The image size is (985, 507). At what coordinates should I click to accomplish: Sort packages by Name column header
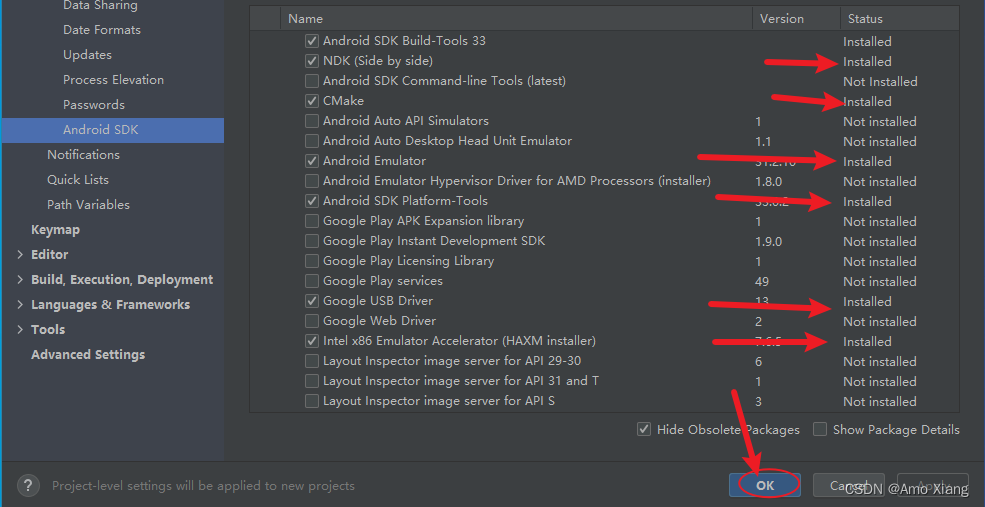[x=305, y=18]
